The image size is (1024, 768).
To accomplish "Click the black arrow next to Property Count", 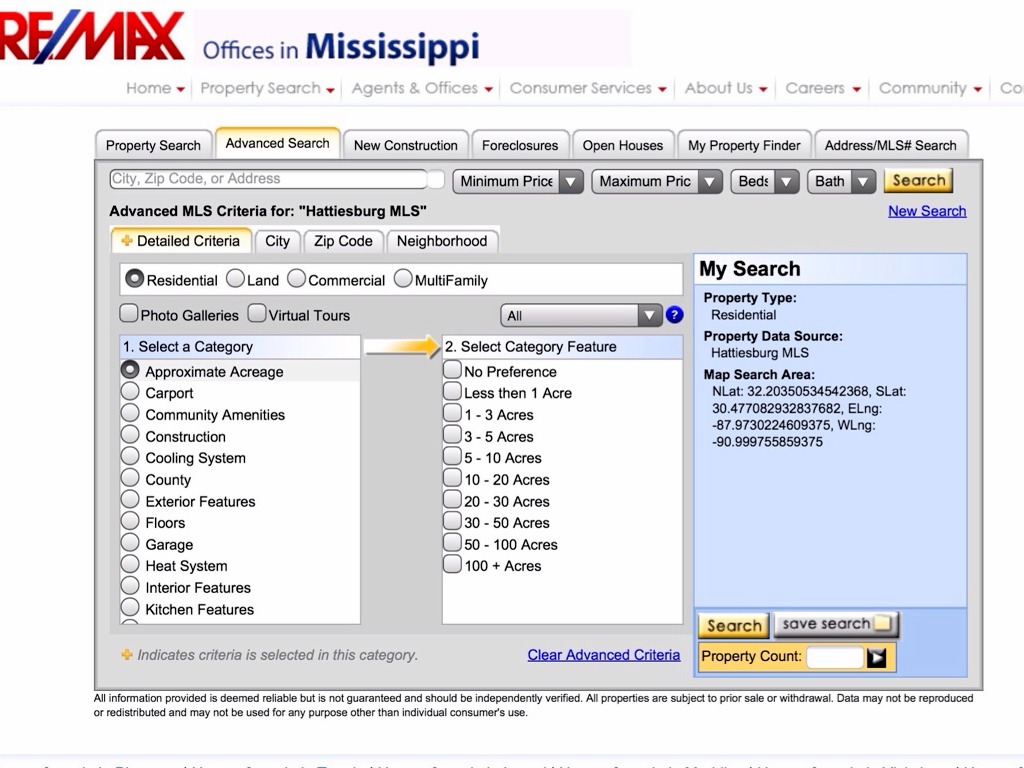I will (877, 657).
